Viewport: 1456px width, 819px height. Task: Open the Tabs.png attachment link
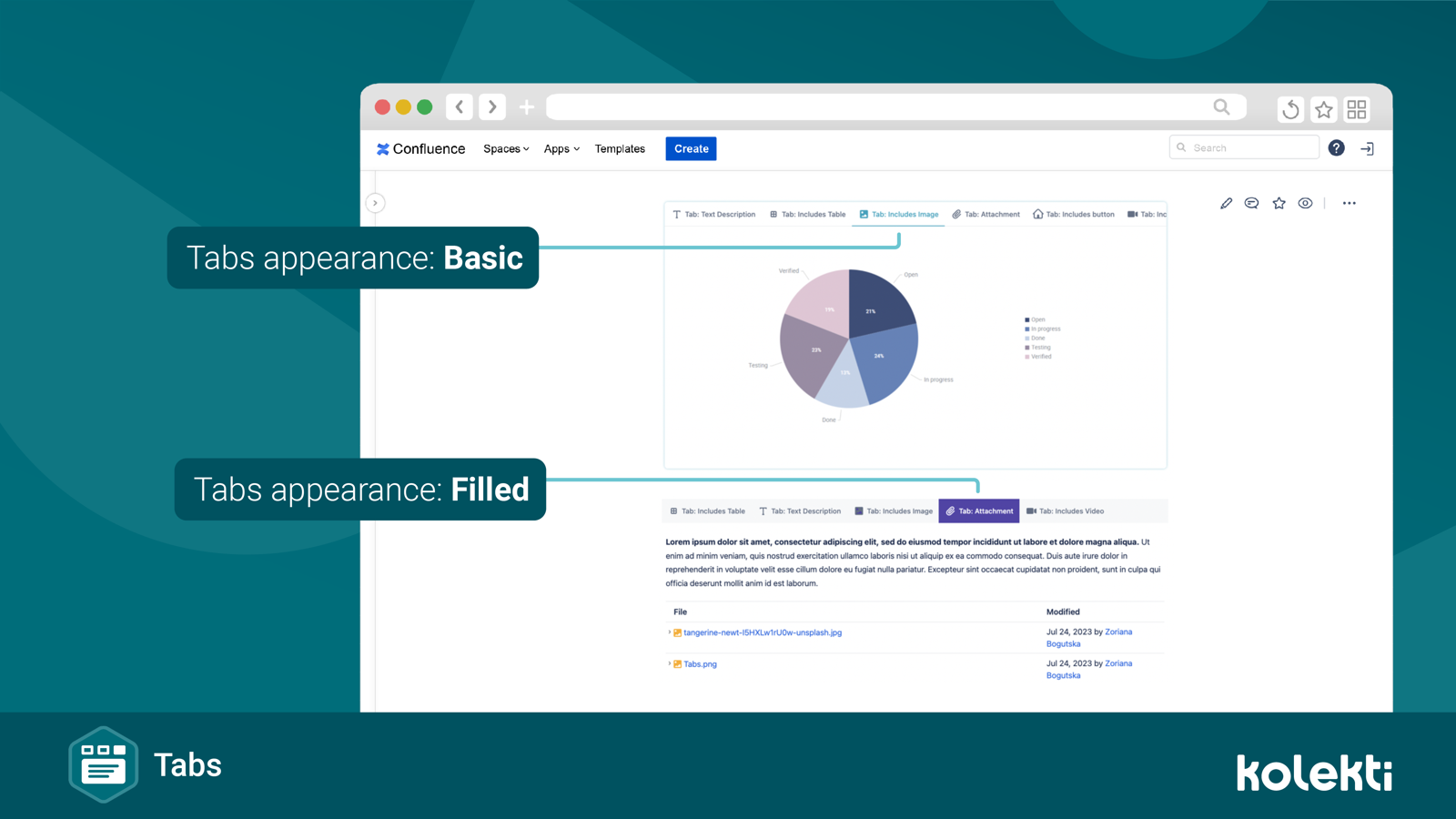(x=700, y=664)
